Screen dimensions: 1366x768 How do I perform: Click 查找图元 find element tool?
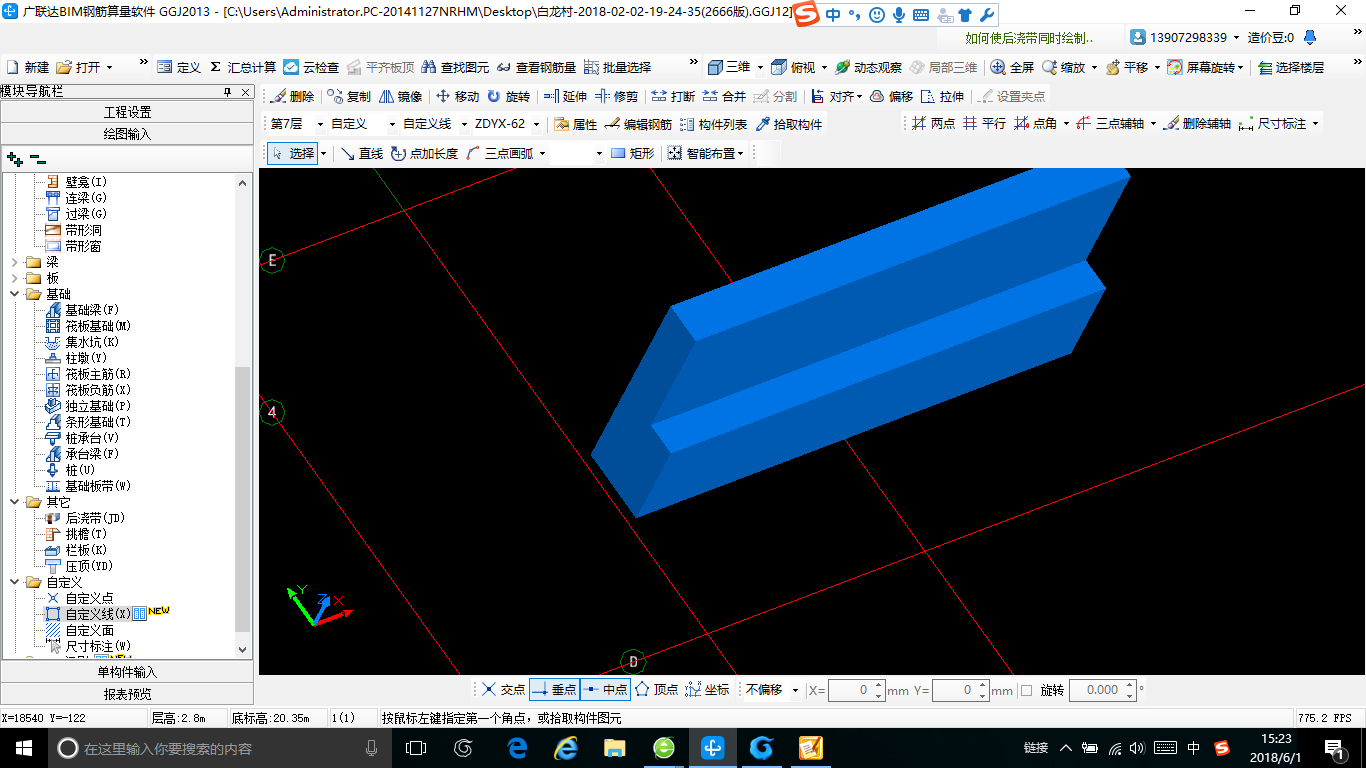click(455, 67)
